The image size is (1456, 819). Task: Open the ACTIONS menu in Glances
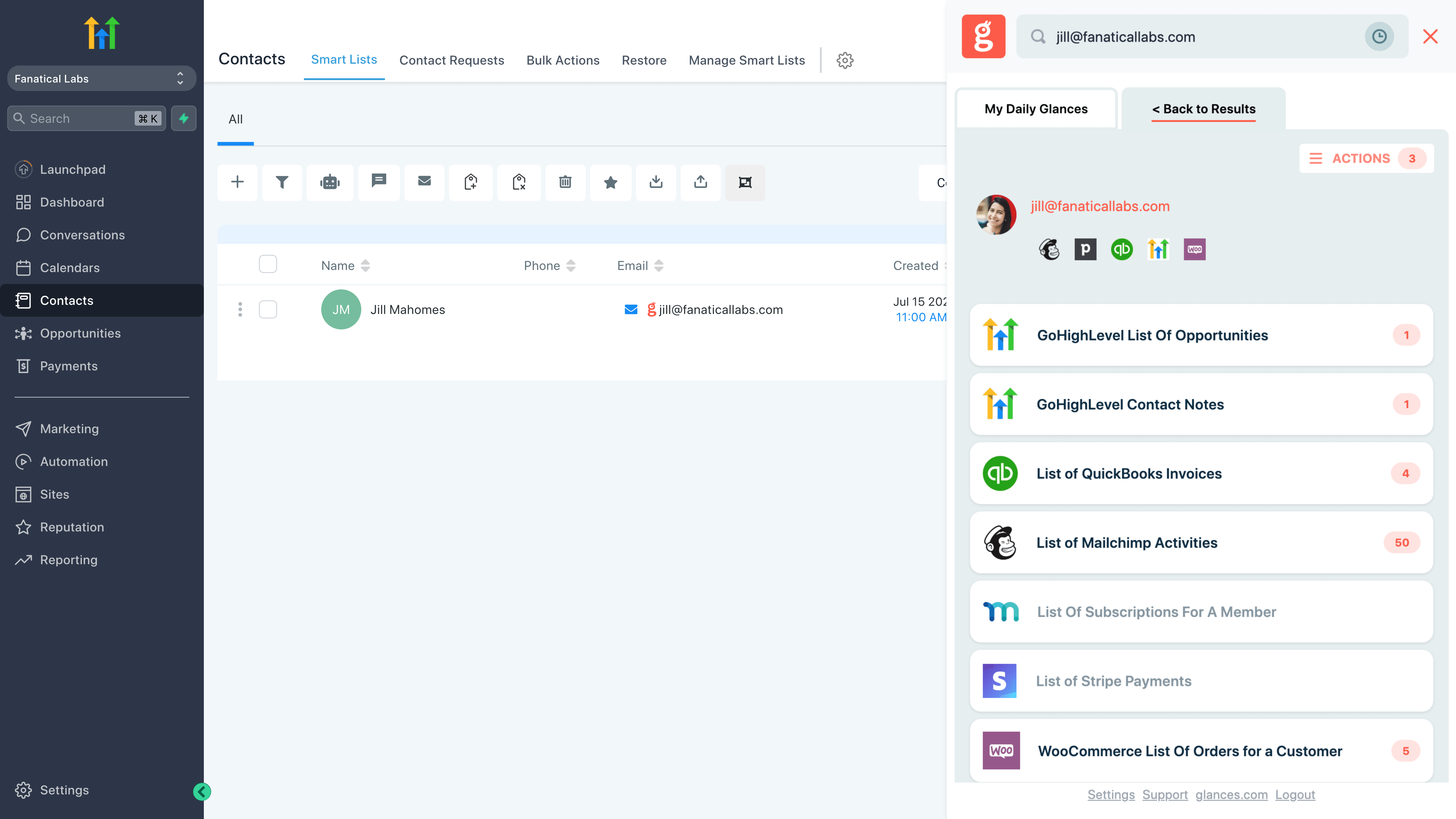point(1366,158)
